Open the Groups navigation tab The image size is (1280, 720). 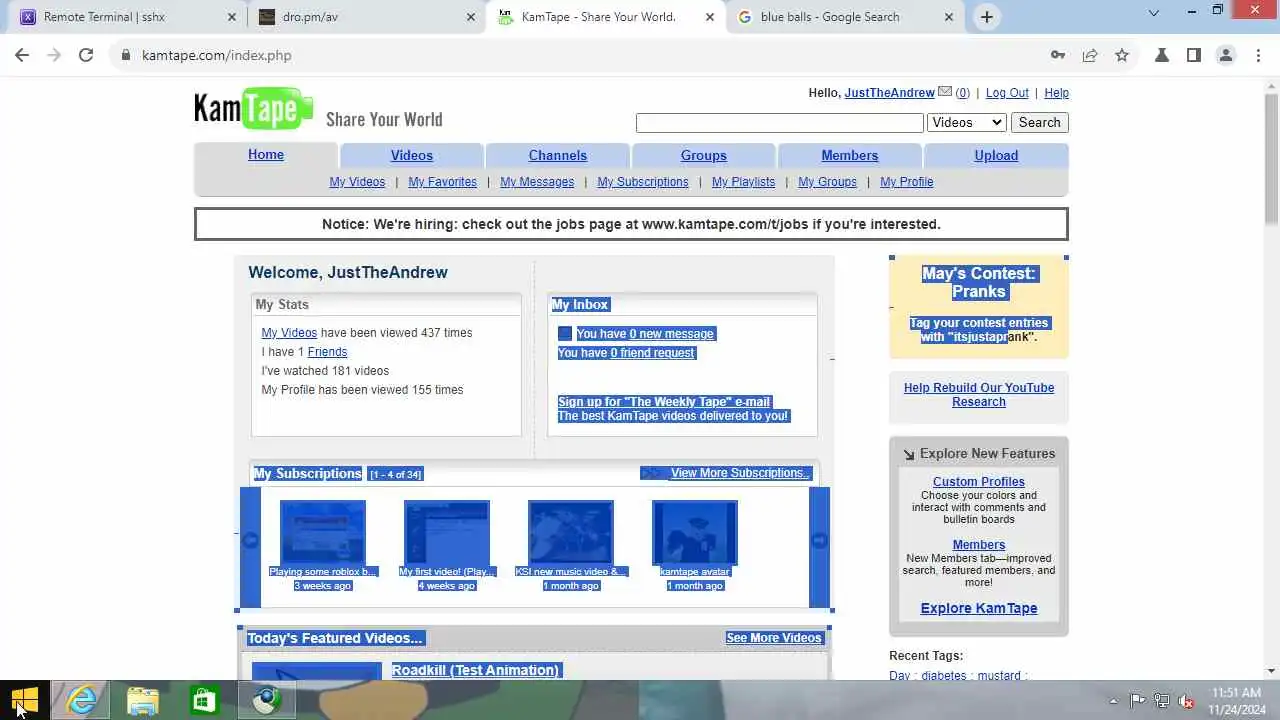point(704,156)
